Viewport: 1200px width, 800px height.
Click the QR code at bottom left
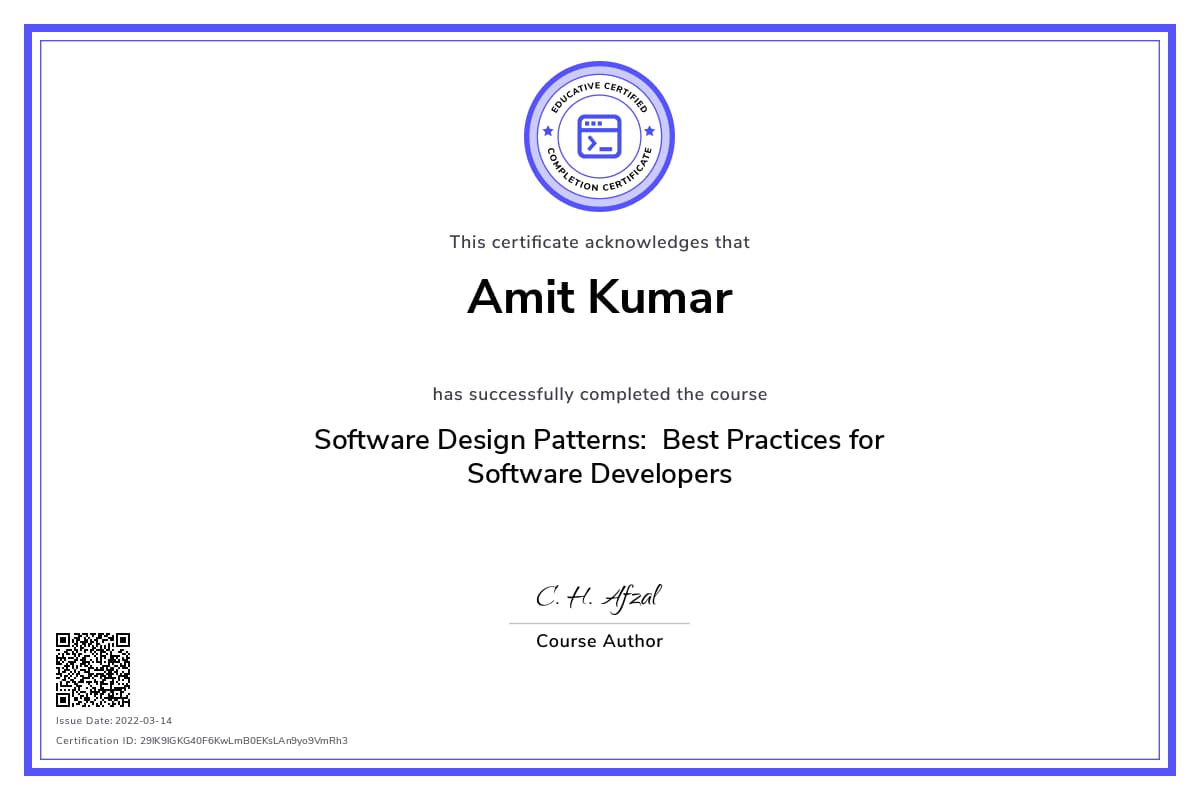coord(93,670)
